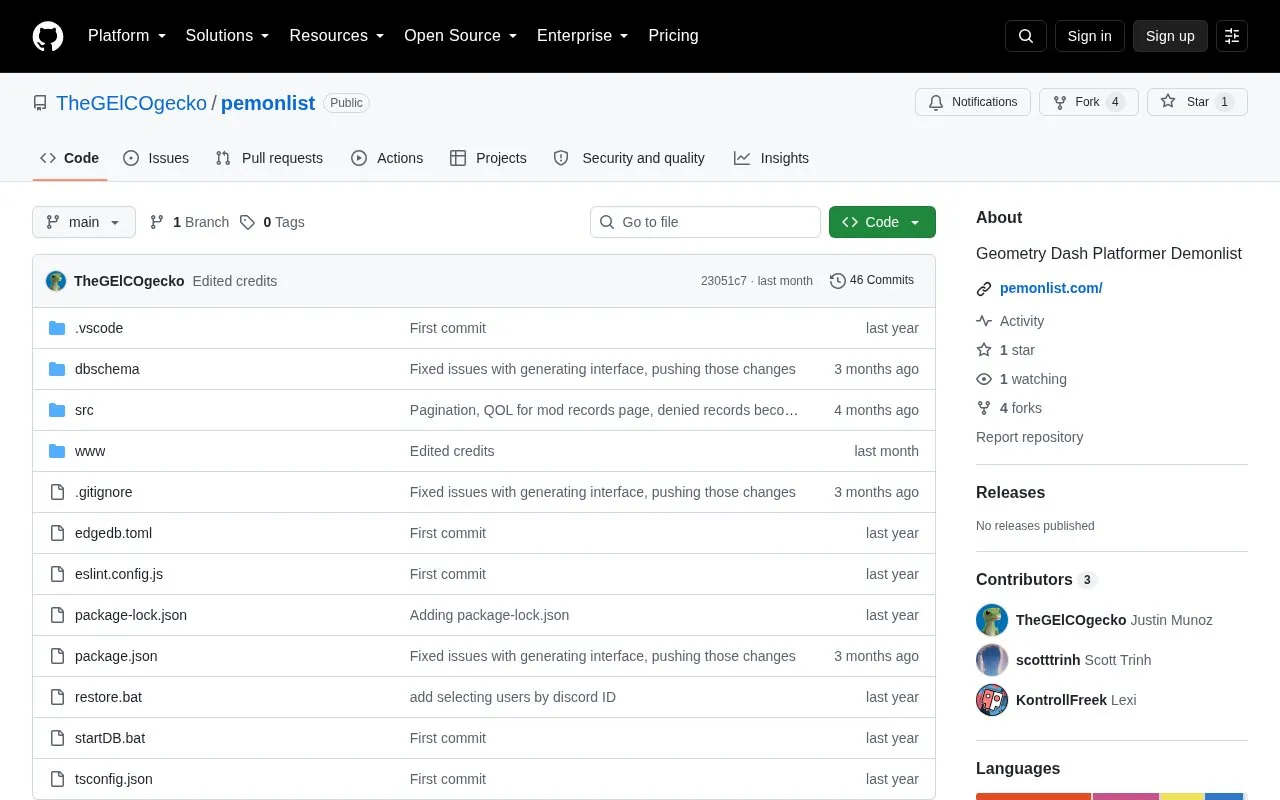
Task: Expand the Platform menu
Action: click(127, 36)
